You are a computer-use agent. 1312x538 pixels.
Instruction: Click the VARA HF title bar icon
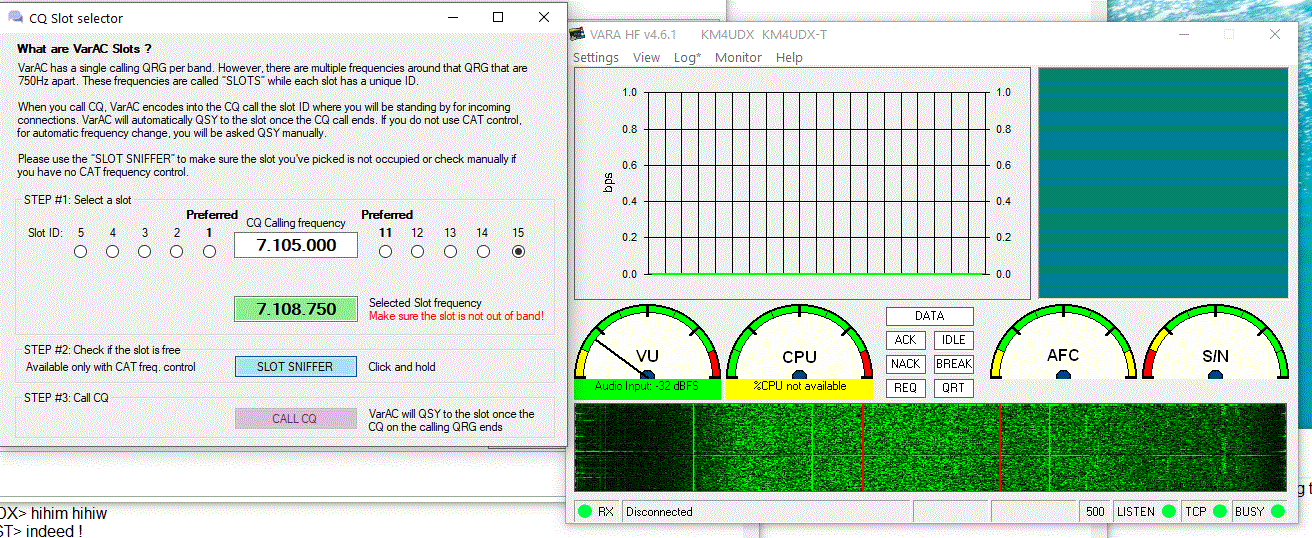pyautogui.click(x=577, y=35)
